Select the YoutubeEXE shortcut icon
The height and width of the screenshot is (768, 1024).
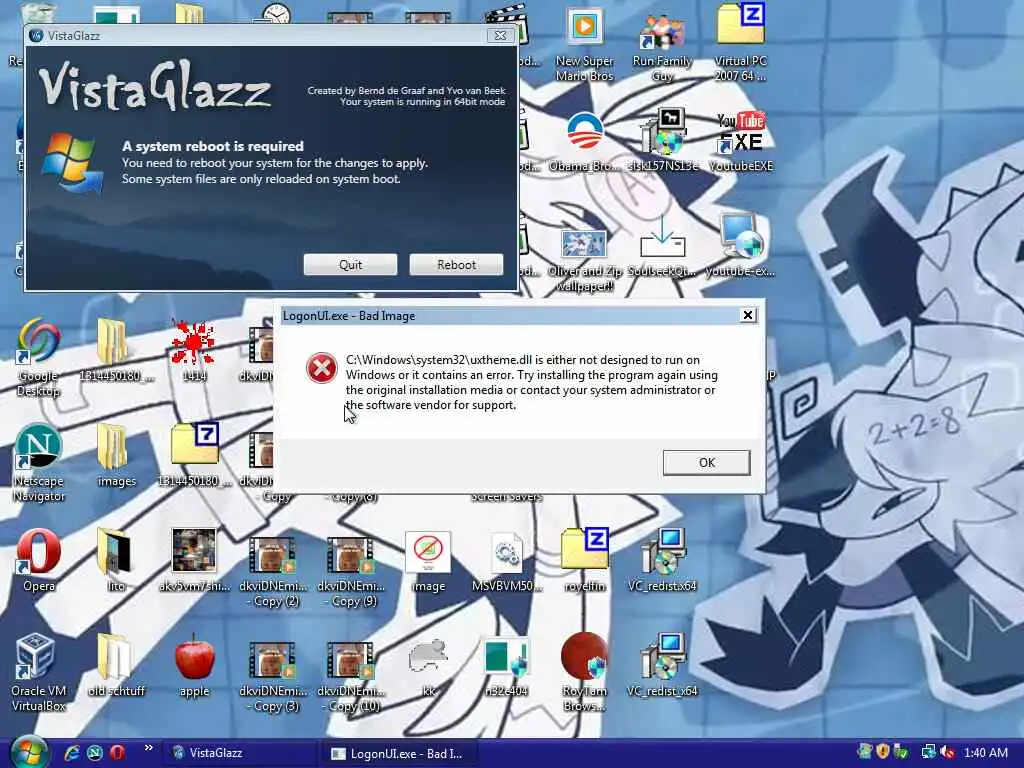pos(741,141)
